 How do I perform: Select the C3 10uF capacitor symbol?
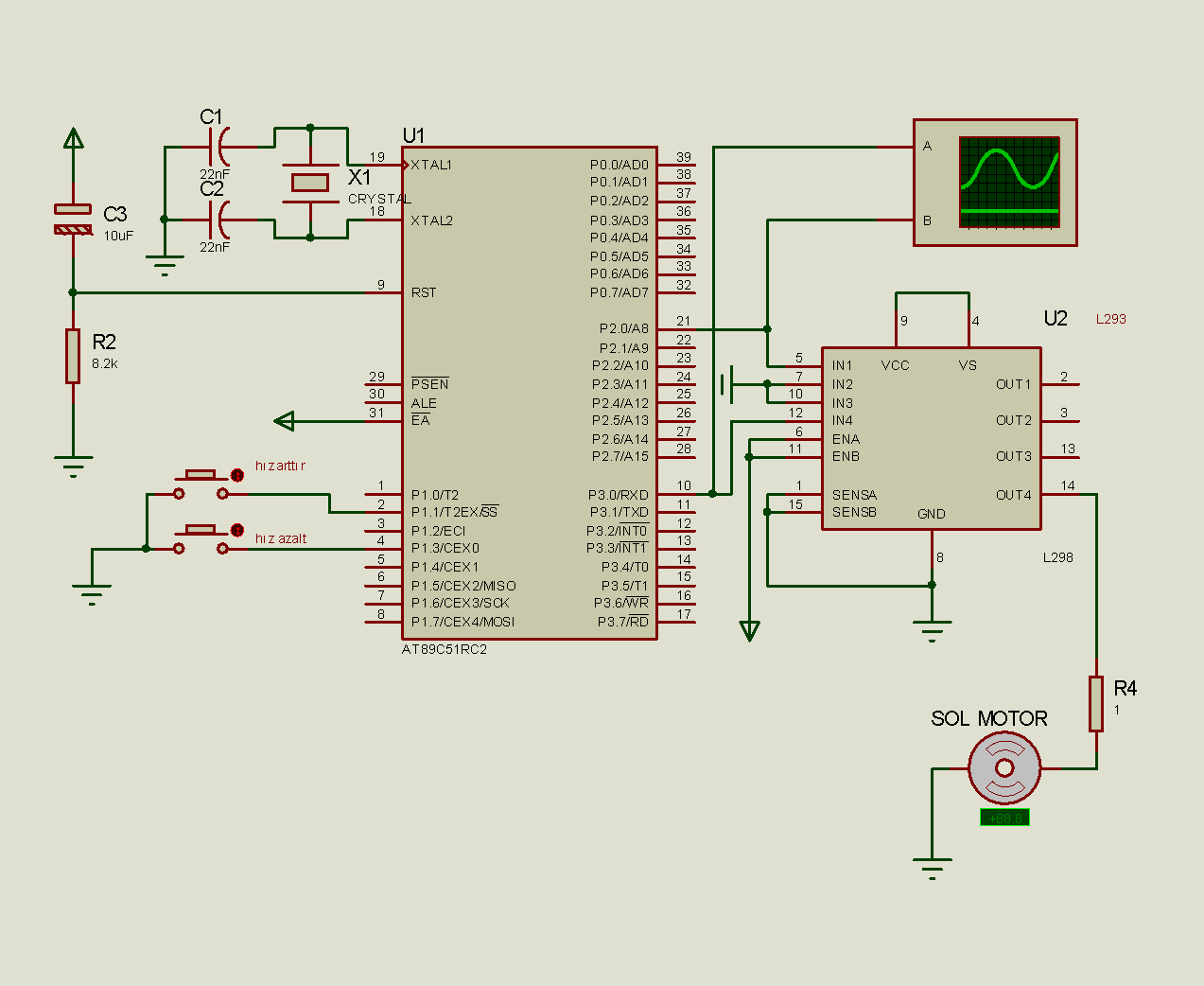[72, 218]
